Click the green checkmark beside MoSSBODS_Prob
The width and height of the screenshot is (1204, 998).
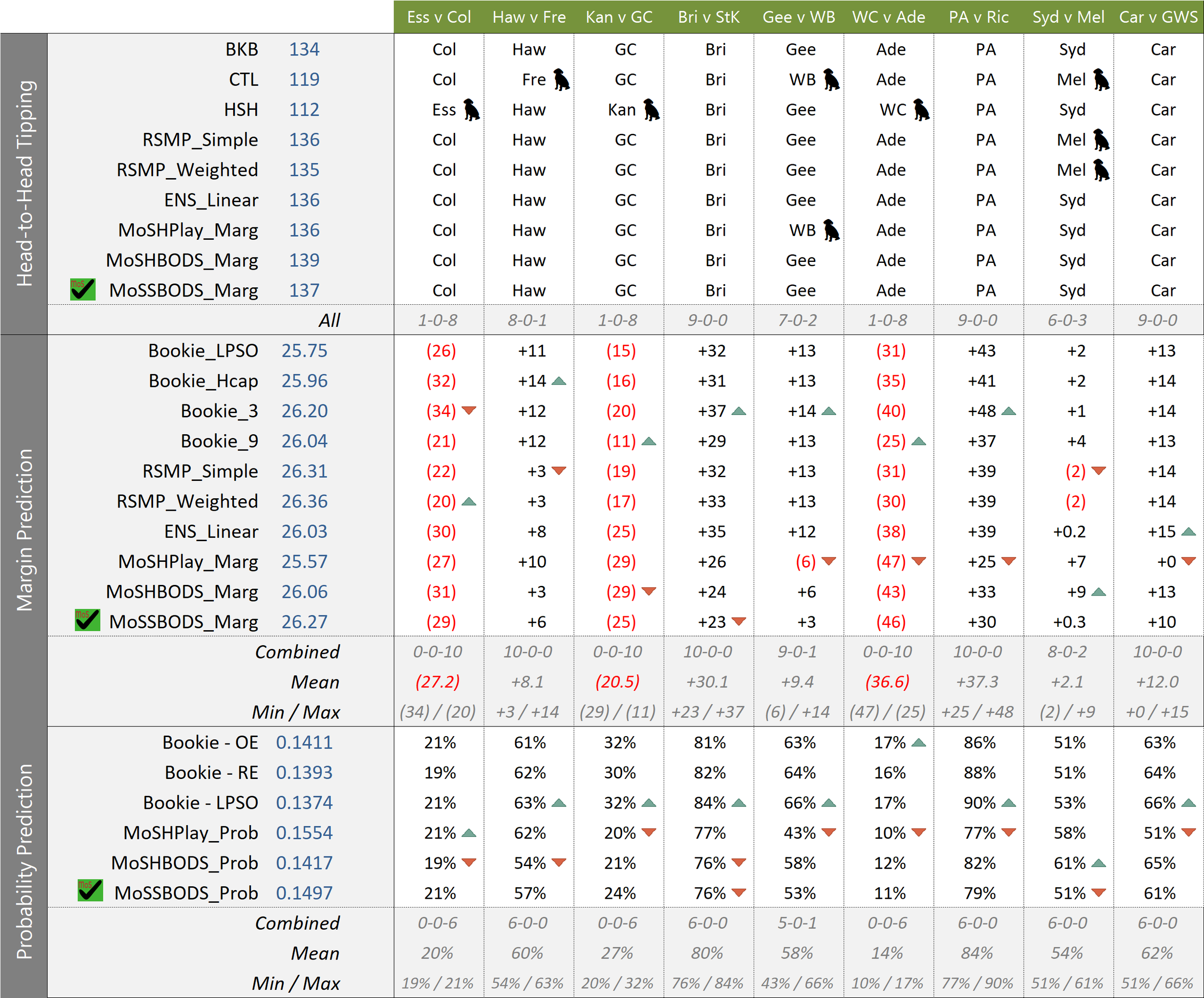click(x=90, y=890)
